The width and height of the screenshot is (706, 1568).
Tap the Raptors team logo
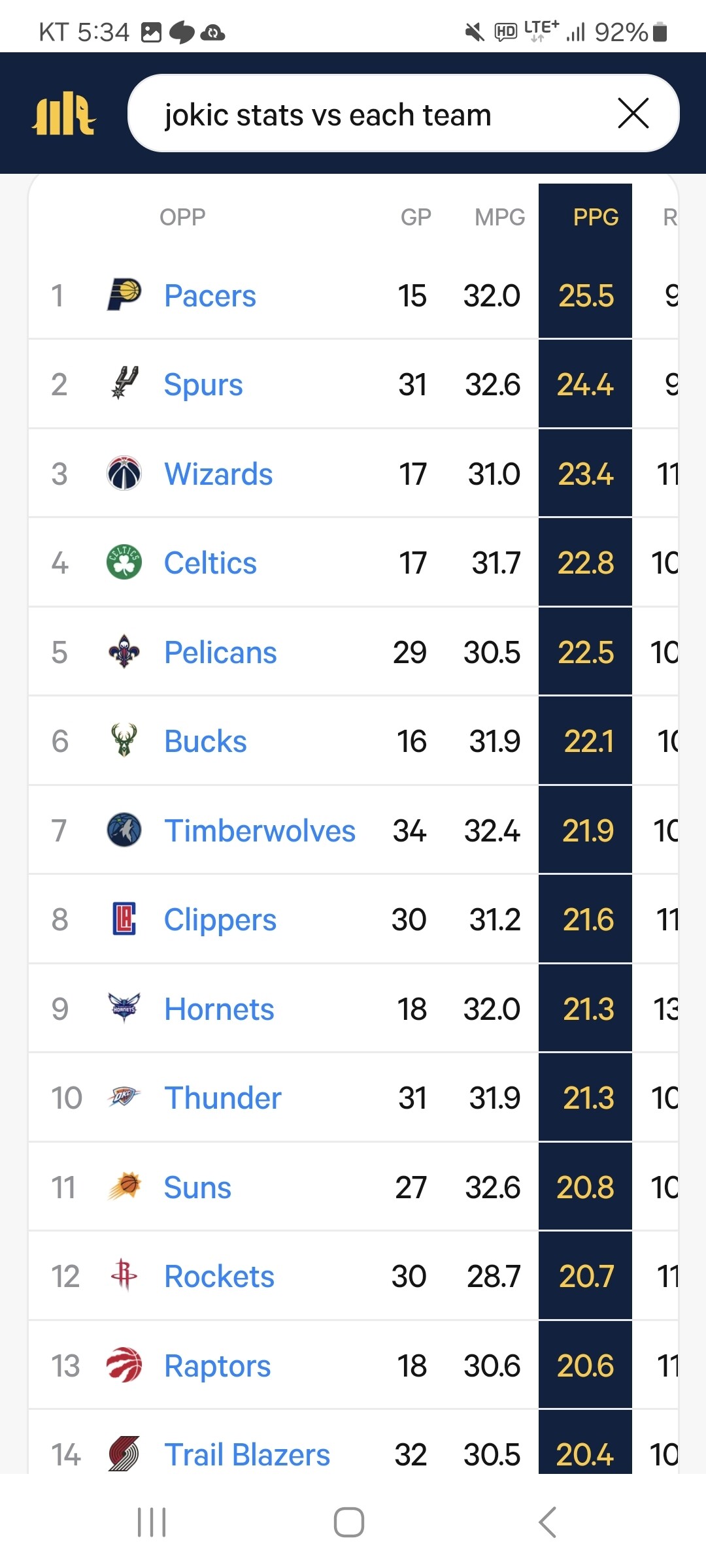click(x=124, y=1365)
